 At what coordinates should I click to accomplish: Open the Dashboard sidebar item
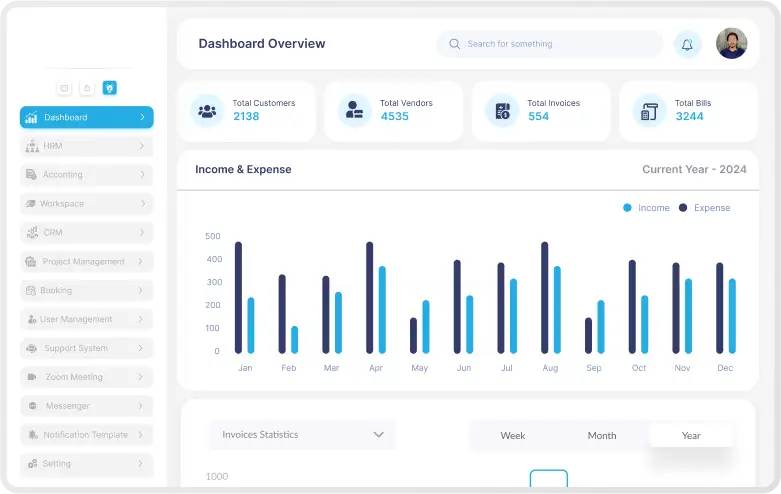(x=86, y=117)
